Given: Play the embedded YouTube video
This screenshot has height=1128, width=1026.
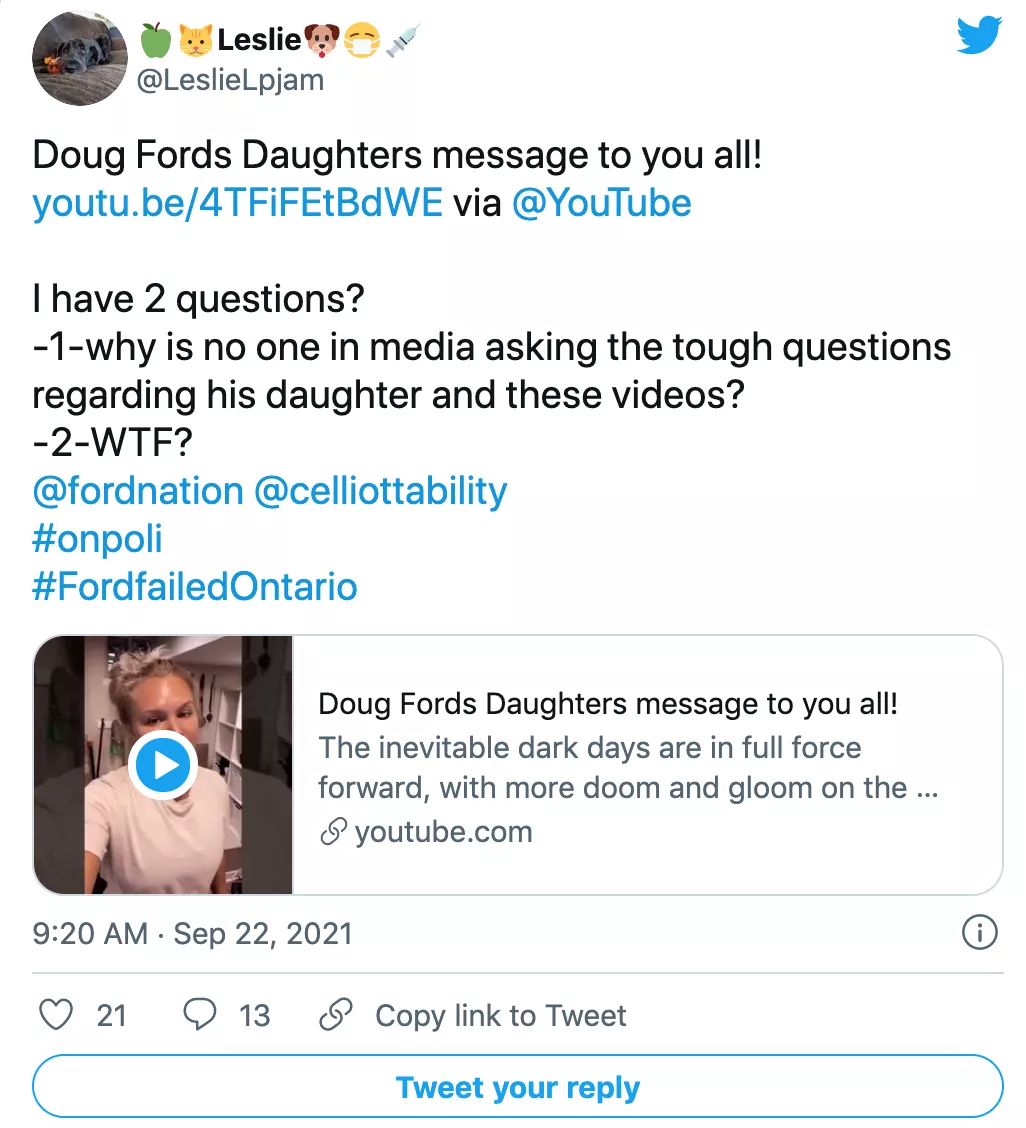Looking at the screenshot, I should pyautogui.click(x=163, y=765).
